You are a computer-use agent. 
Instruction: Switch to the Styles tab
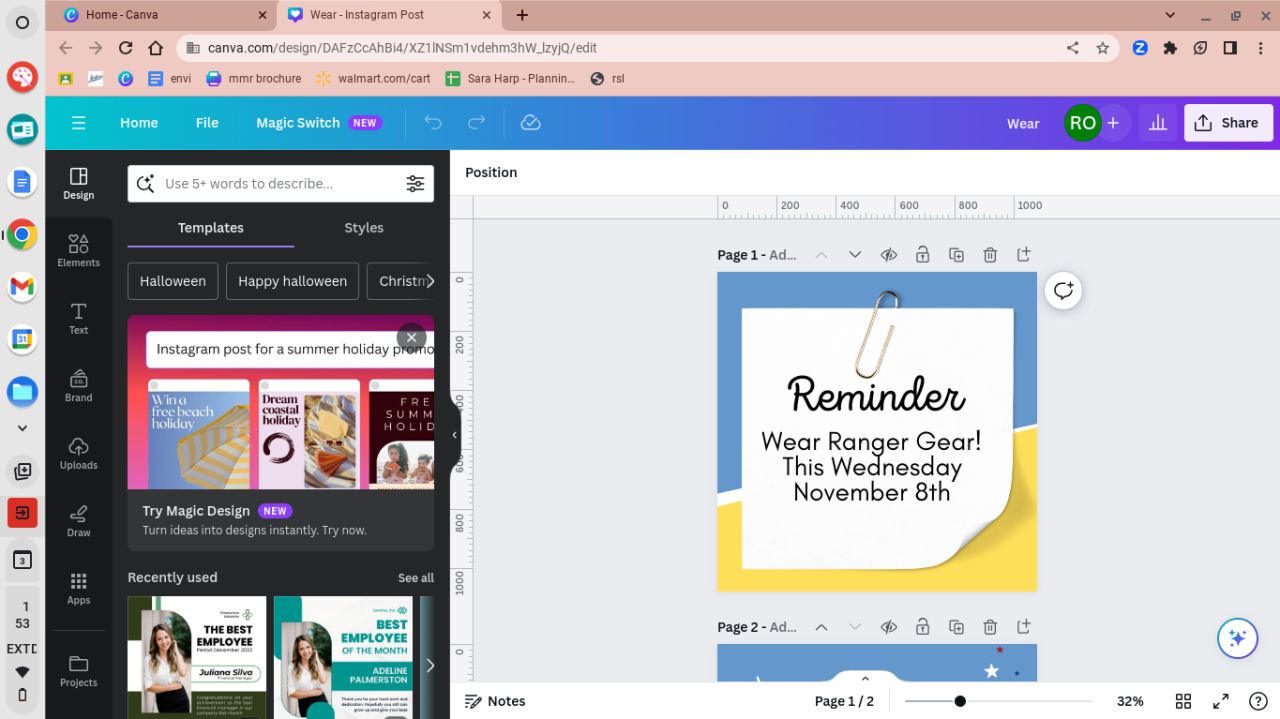[364, 228]
